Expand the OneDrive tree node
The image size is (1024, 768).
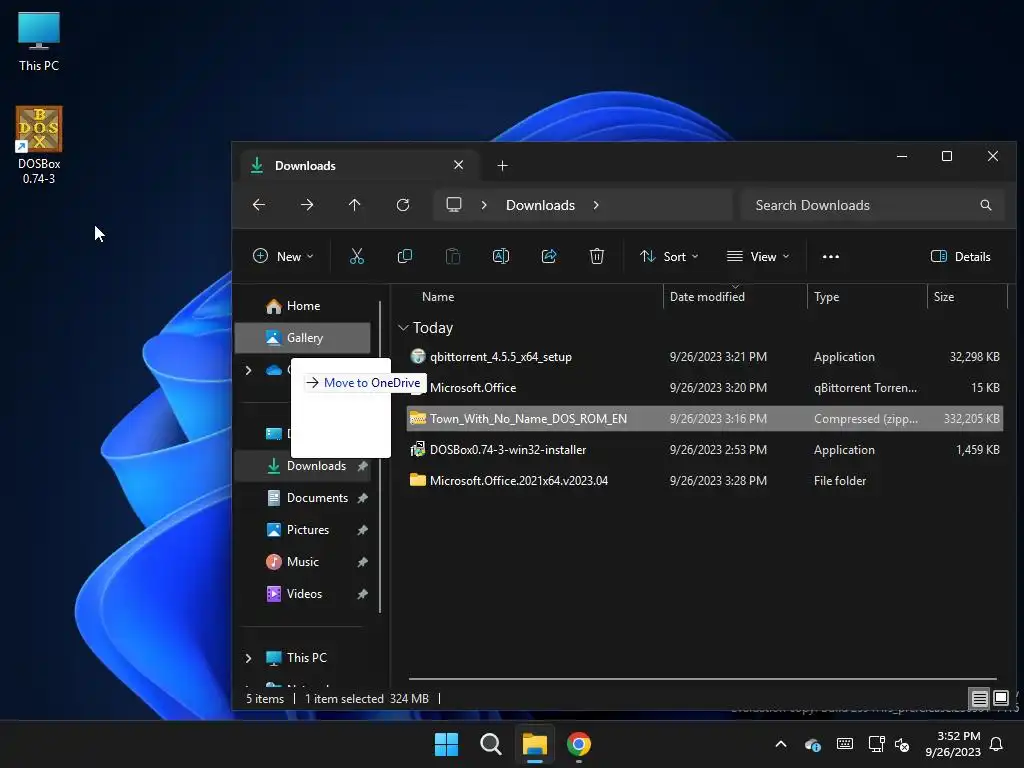[x=248, y=370]
